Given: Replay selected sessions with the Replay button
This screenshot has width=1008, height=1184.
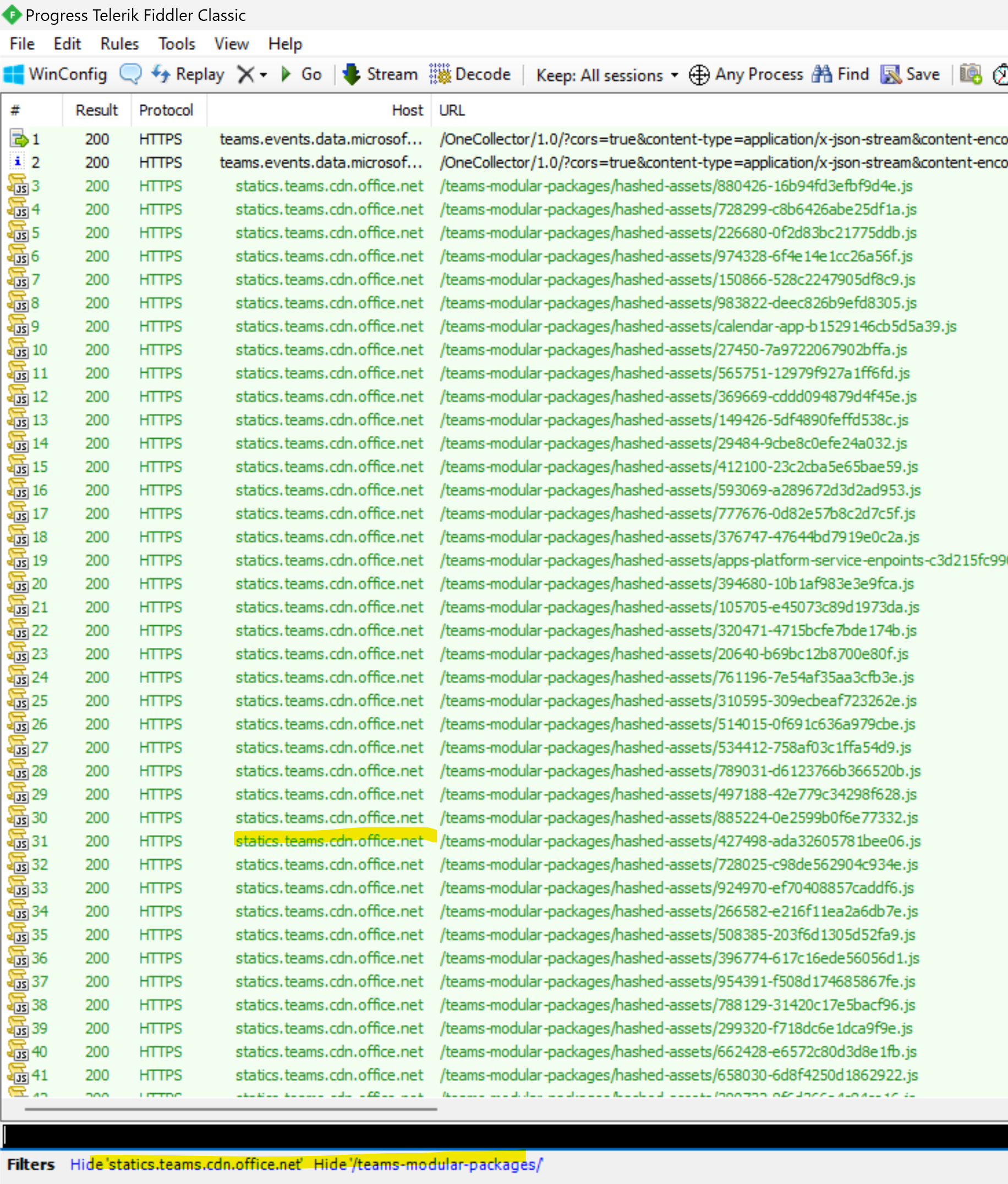Looking at the screenshot, I should [188, 74].
